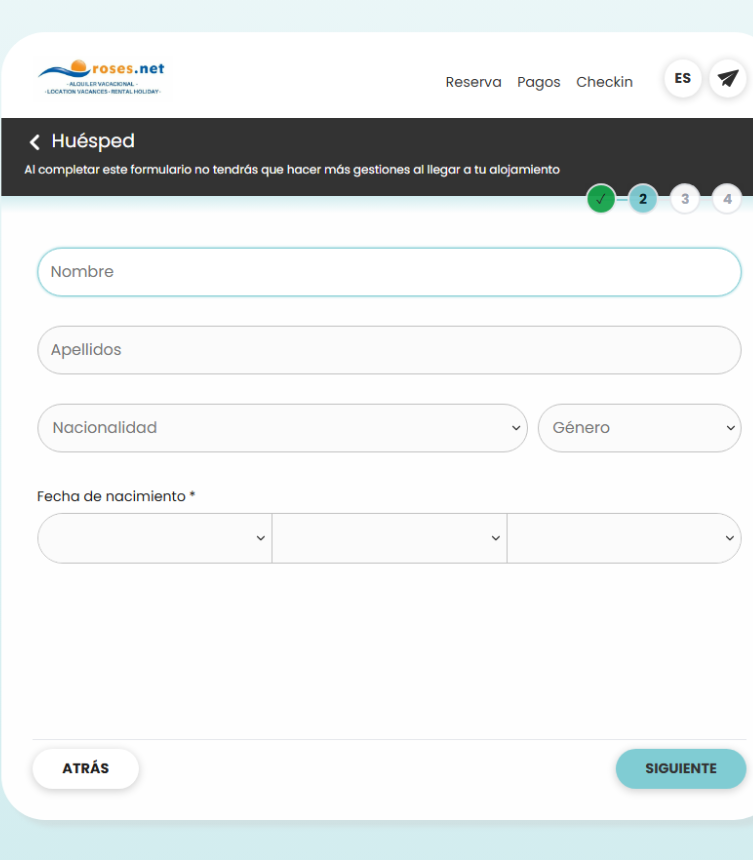
Task: Select step 2 in progress indicator
Action: coord(643,199)
